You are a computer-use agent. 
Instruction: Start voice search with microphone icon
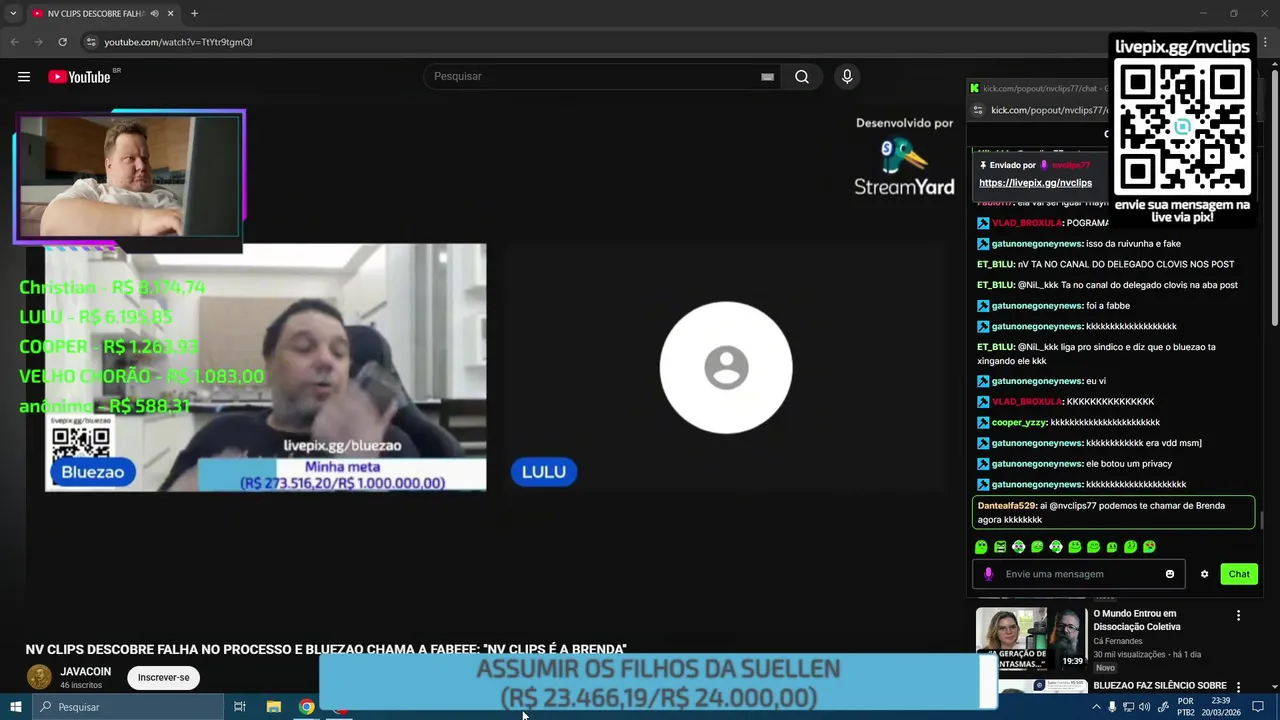[x=847, y=77]
